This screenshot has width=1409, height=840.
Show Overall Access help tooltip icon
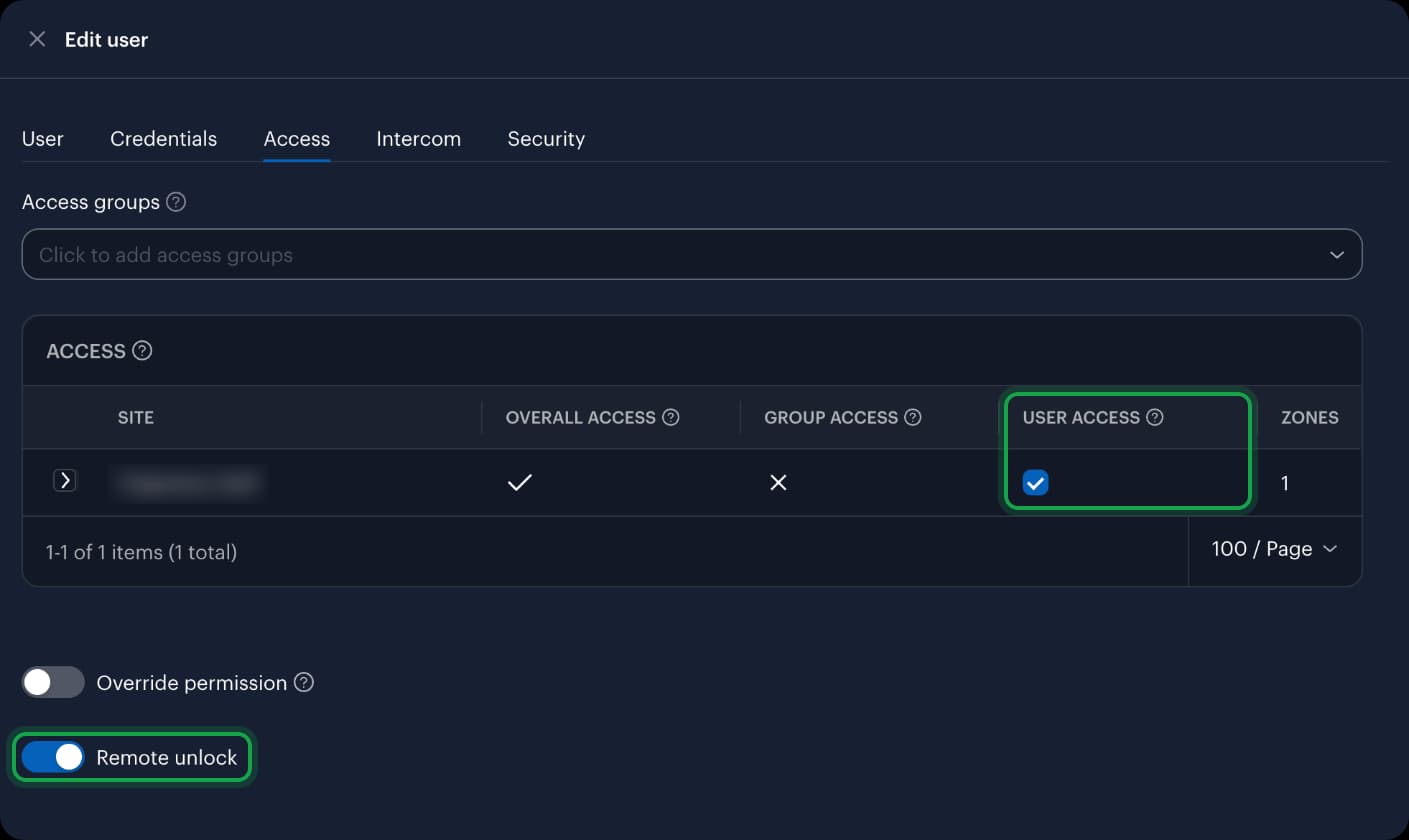(x=671, y=417)
